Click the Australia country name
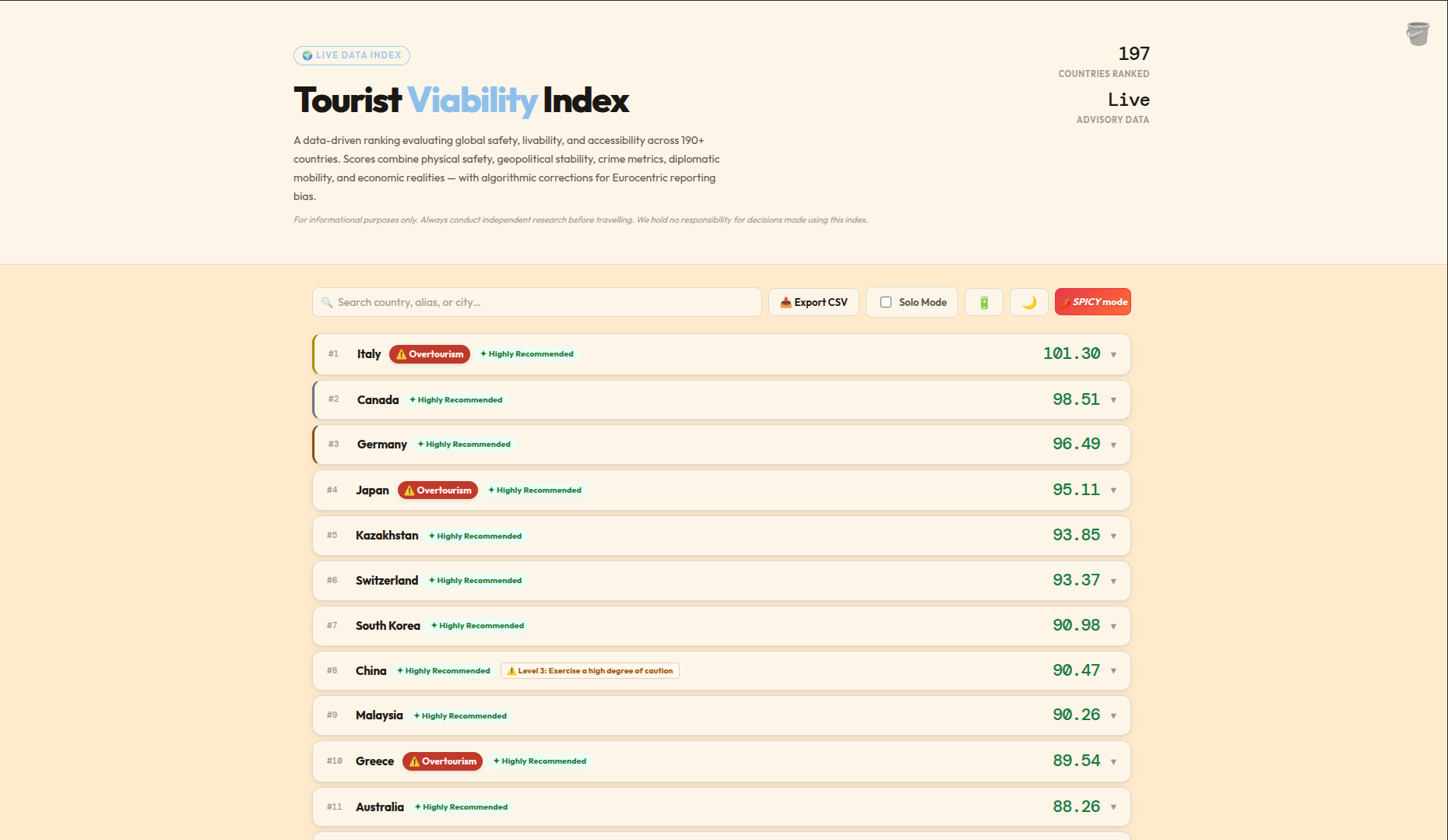Screen dimensions: 1448x840 (380, 807)
